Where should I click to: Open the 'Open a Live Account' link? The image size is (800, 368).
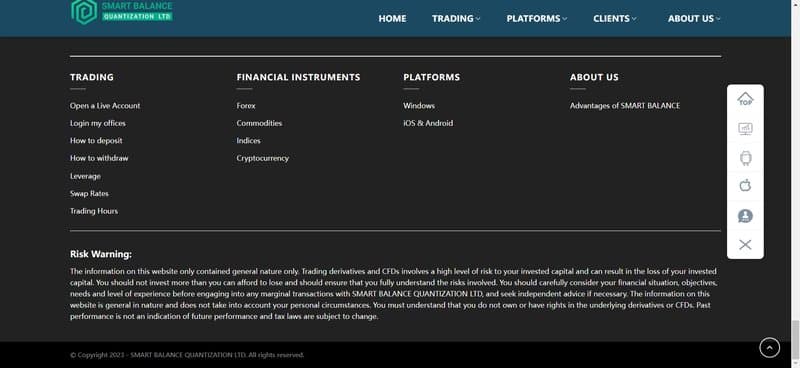105,106
